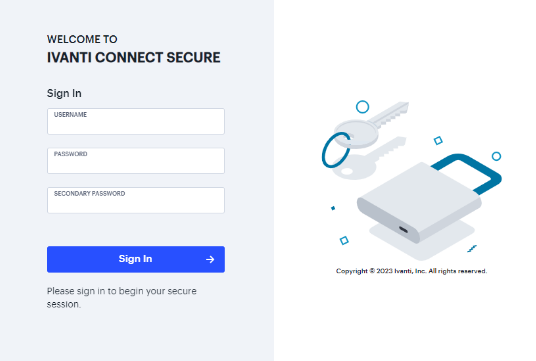536x361 pixels.
Task: Click the Ivanti Connect Secure heading
Action: 134,57
